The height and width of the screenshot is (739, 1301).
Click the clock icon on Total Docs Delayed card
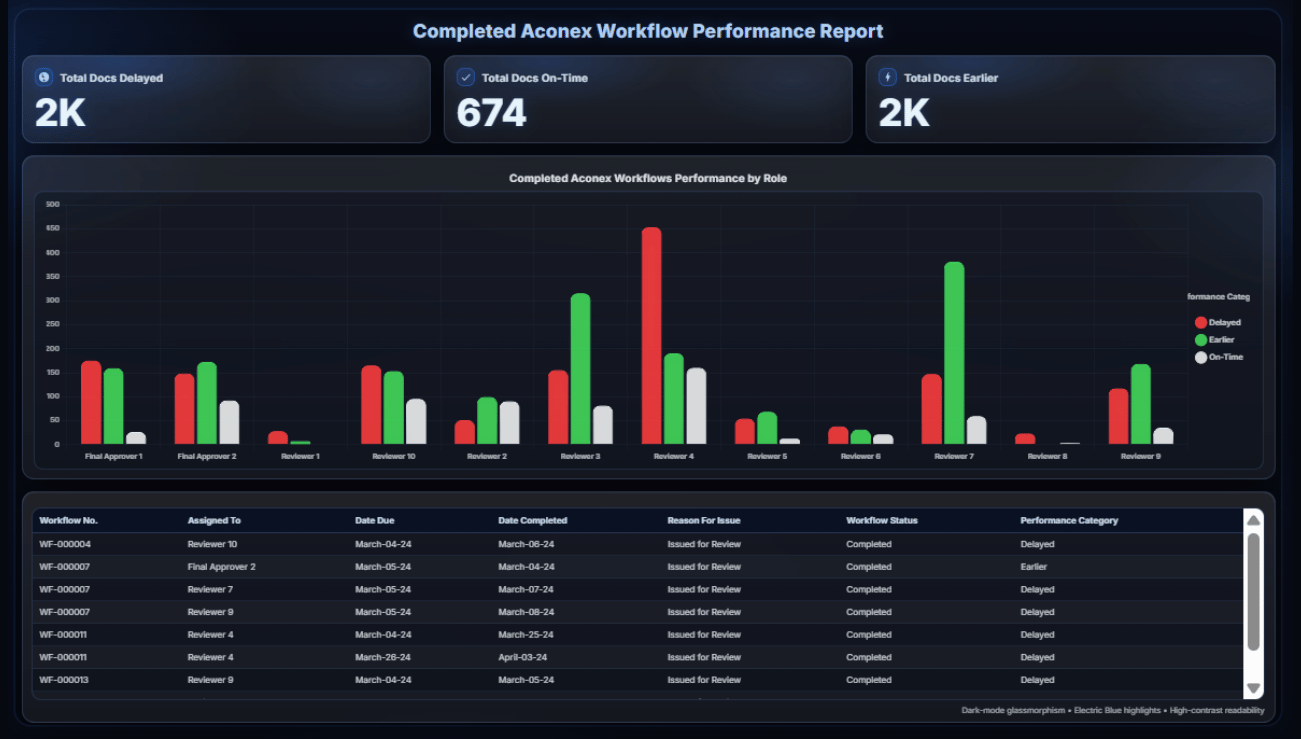point(44,78)
